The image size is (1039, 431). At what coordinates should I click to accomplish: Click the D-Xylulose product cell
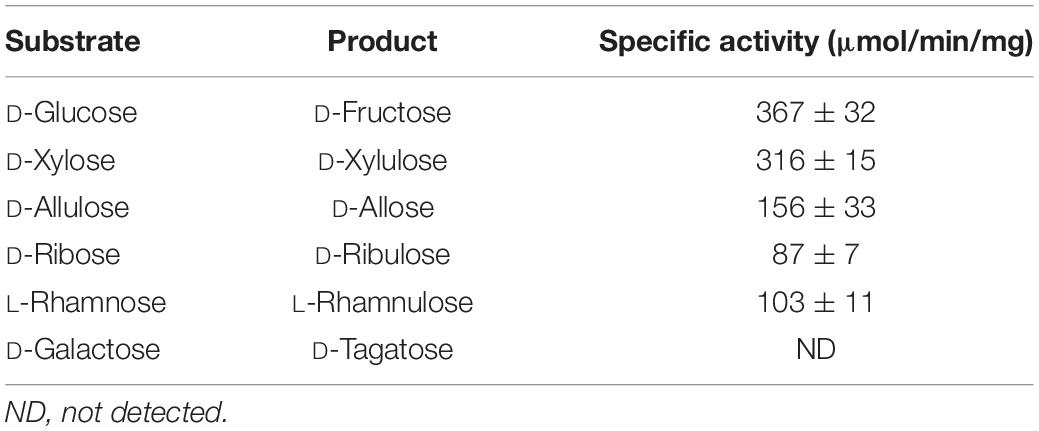pyautogui.click(x=383, y=160)
